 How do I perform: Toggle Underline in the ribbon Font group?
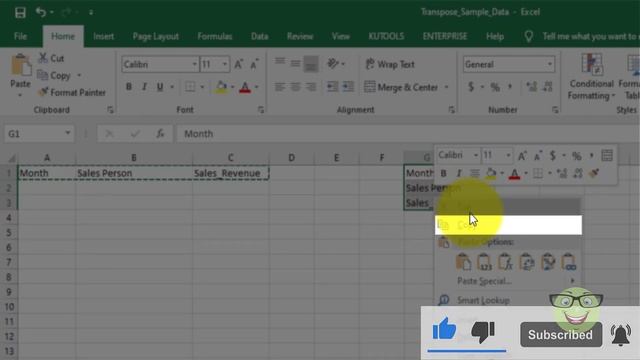coord(160,87)
